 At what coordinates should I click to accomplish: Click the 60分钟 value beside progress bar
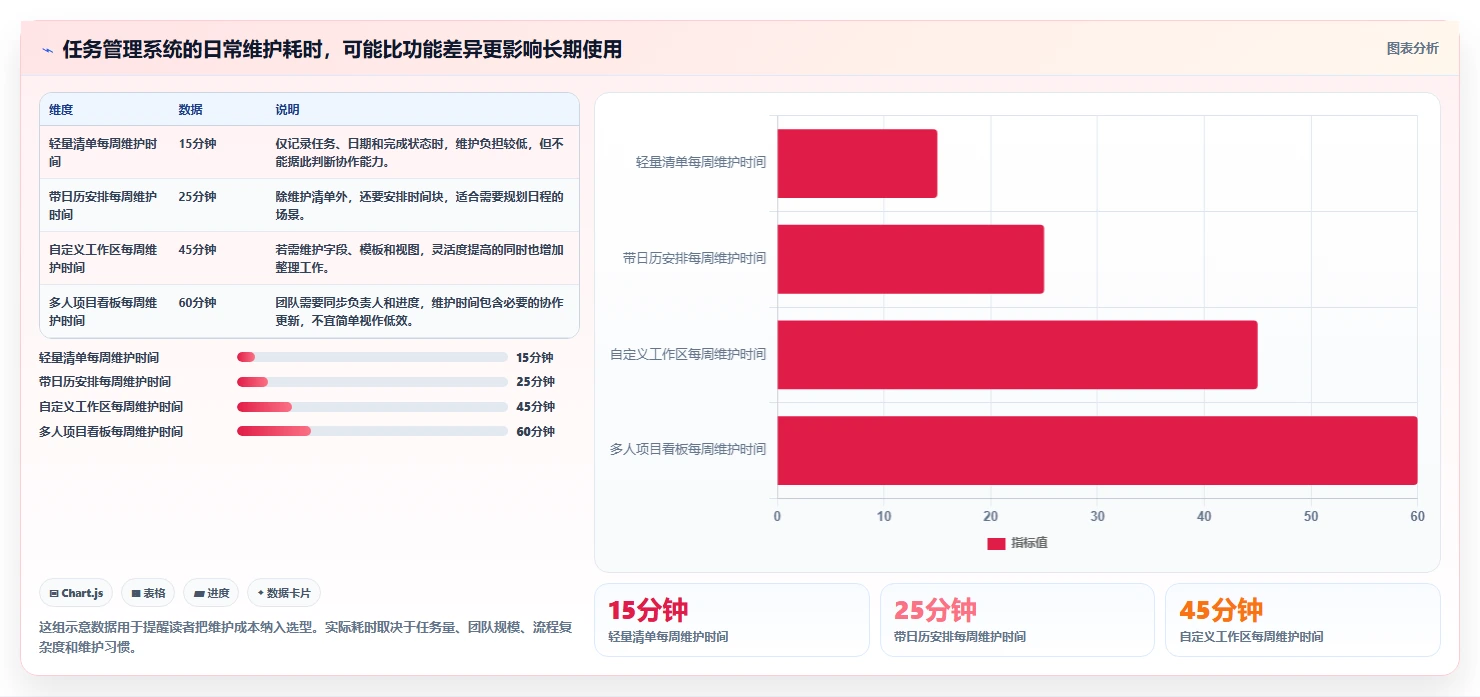535,432
